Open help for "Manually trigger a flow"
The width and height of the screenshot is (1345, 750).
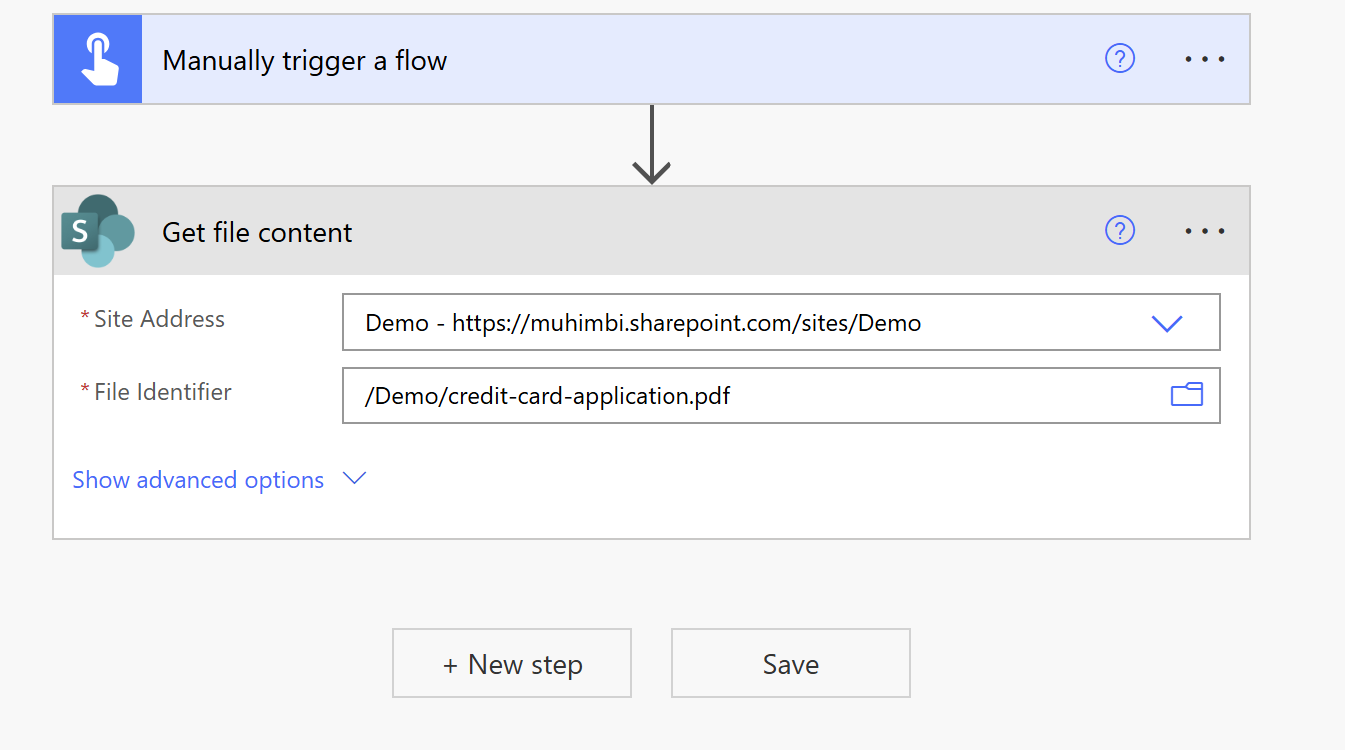1119,59
